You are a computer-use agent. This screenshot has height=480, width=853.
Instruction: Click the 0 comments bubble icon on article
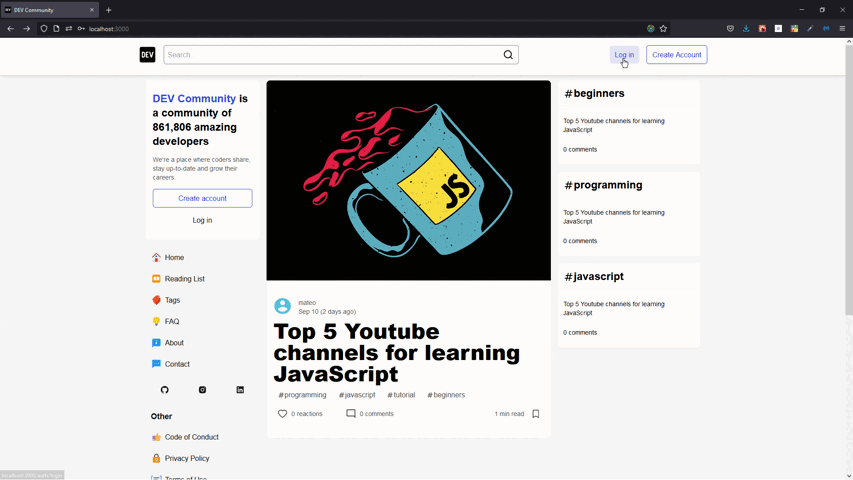pyautogui.click(x=351, y=414)
